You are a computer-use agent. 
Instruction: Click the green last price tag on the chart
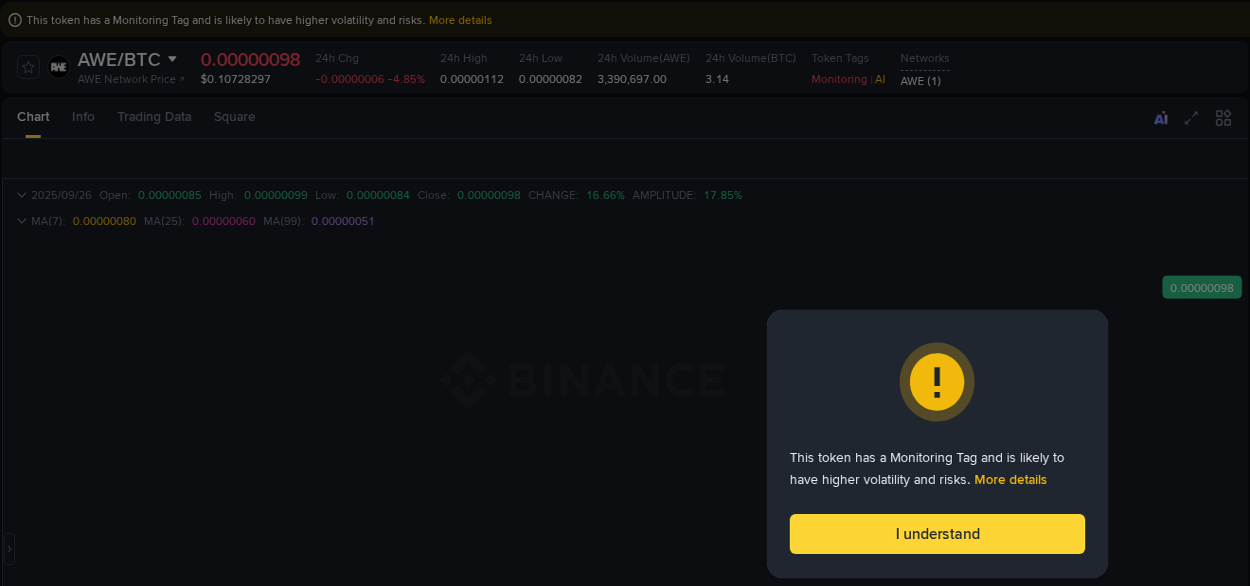coord(1201,287)
